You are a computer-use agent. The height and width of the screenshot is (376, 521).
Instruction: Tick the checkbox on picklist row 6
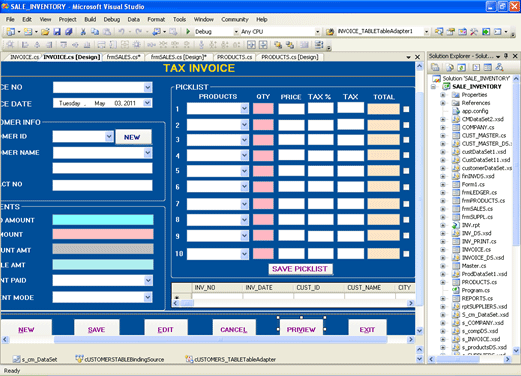click(x=406, y=187)
